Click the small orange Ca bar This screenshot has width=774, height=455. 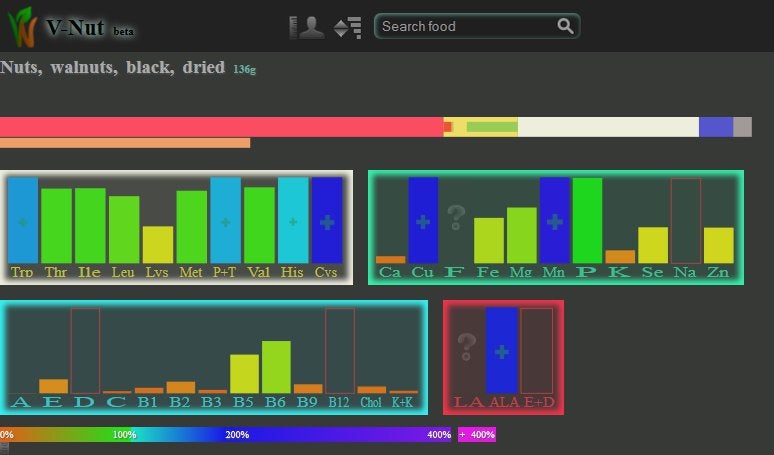coord(390,260)
